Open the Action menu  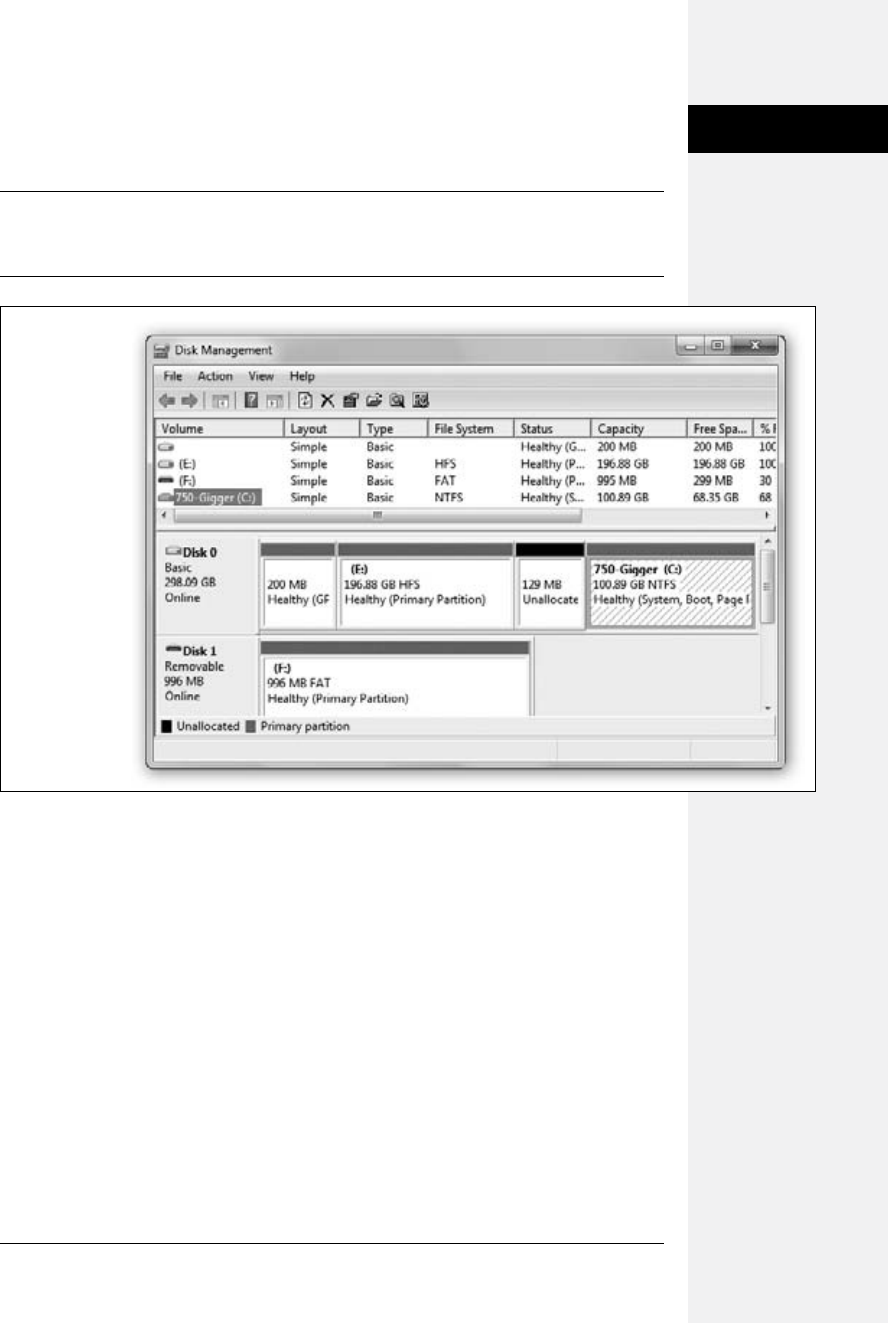[215, 376]
